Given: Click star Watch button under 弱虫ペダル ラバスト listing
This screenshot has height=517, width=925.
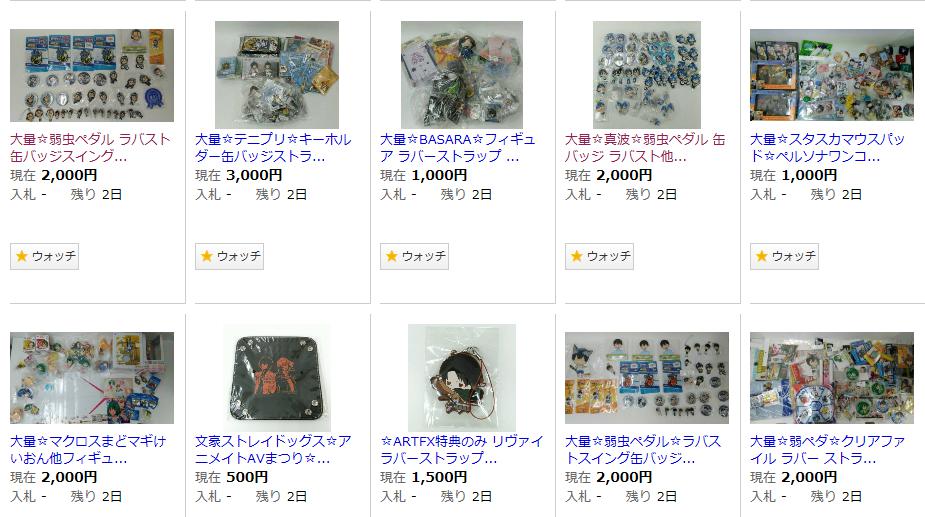Looking at the screenshot, I should (x=44, y=256).
